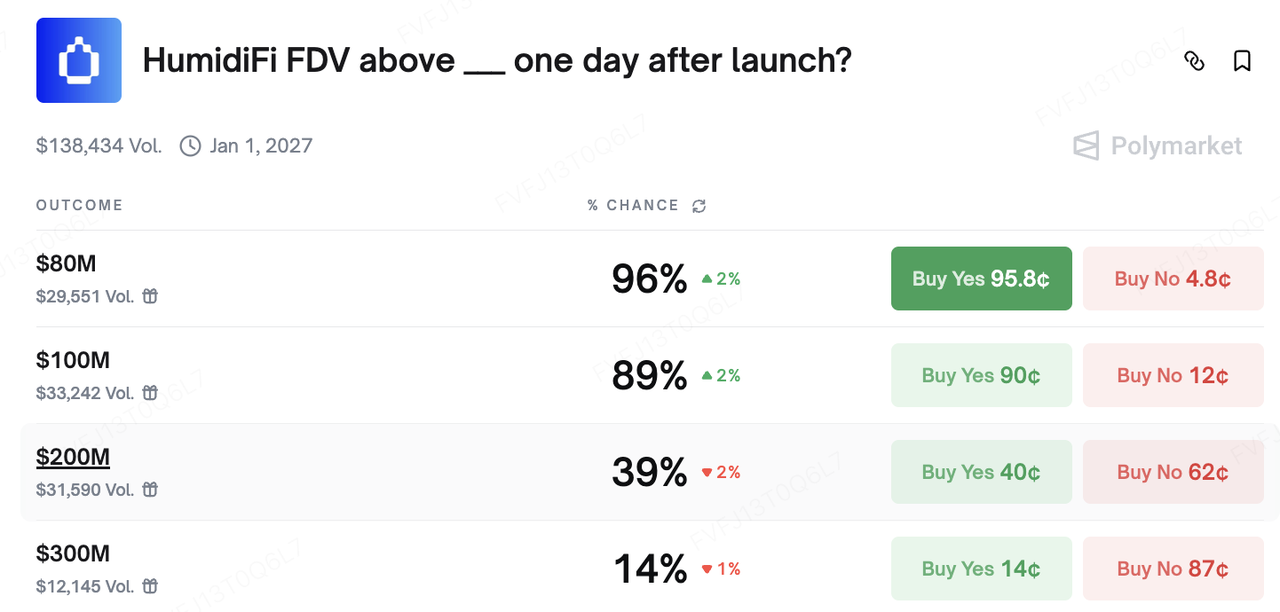Click the clock icon near Jan 1, 2027
Image resolution: width=1280 pixels, height=612 pixels.
point(190,146)
